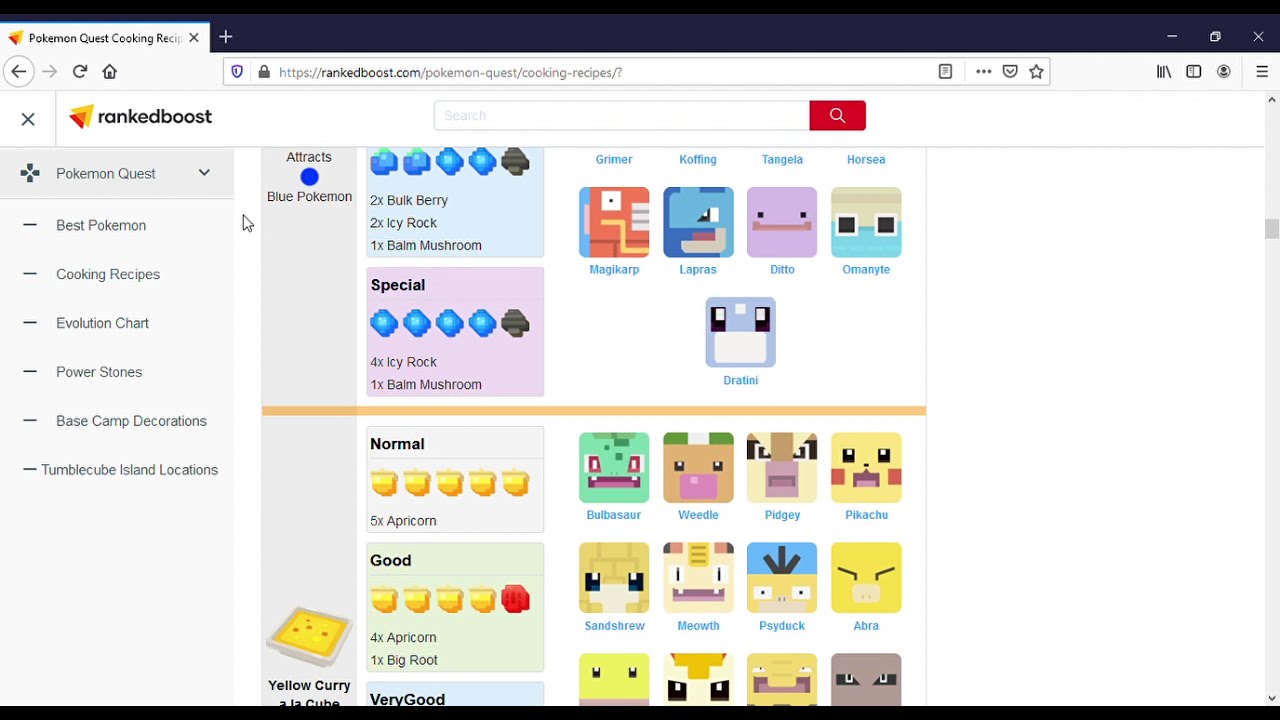
Task: Collapse the Pokemon Quest menu chevron
Action: (x=204, y=173)
